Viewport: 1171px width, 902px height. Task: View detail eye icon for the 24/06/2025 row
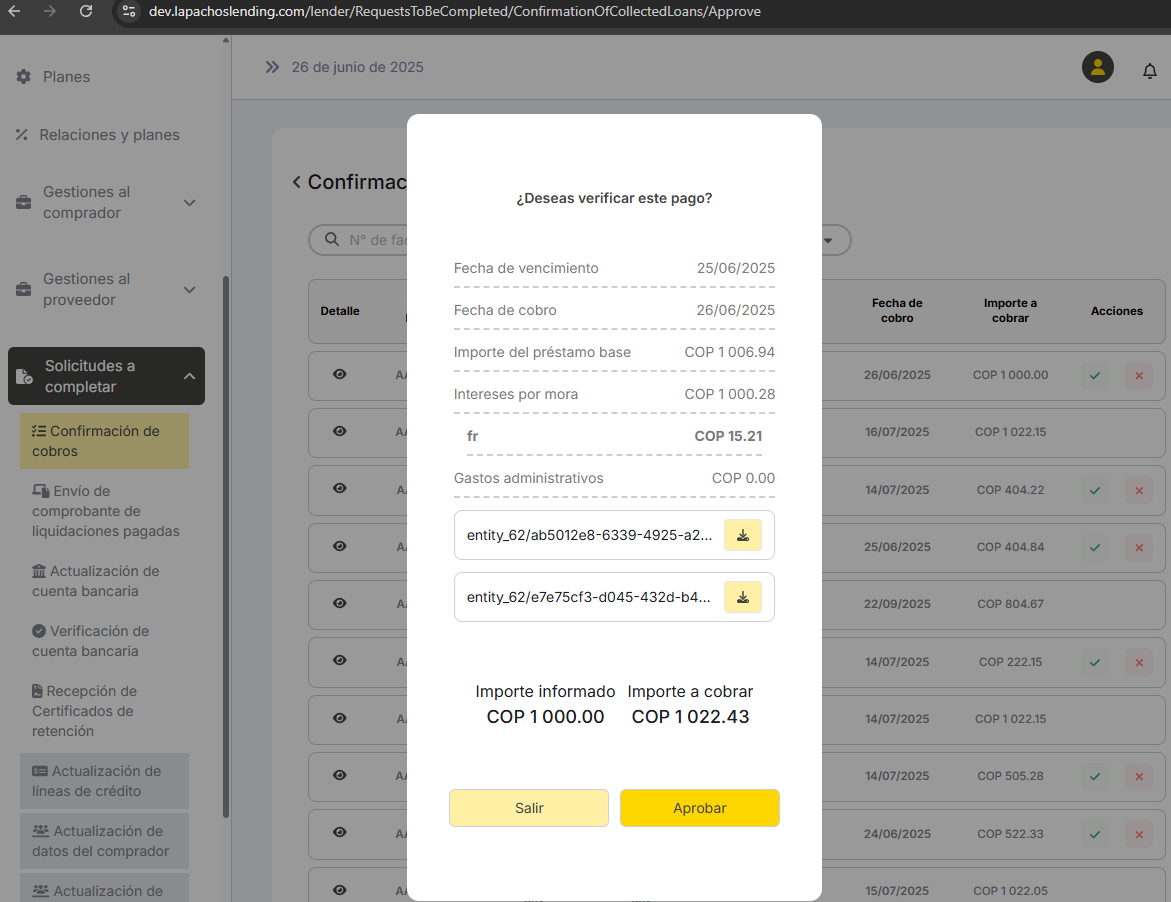339,832
